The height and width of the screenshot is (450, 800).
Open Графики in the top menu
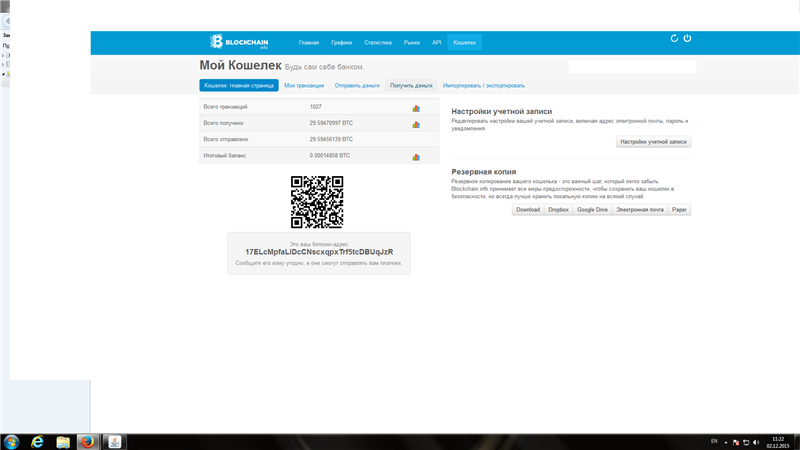[341, 43]
